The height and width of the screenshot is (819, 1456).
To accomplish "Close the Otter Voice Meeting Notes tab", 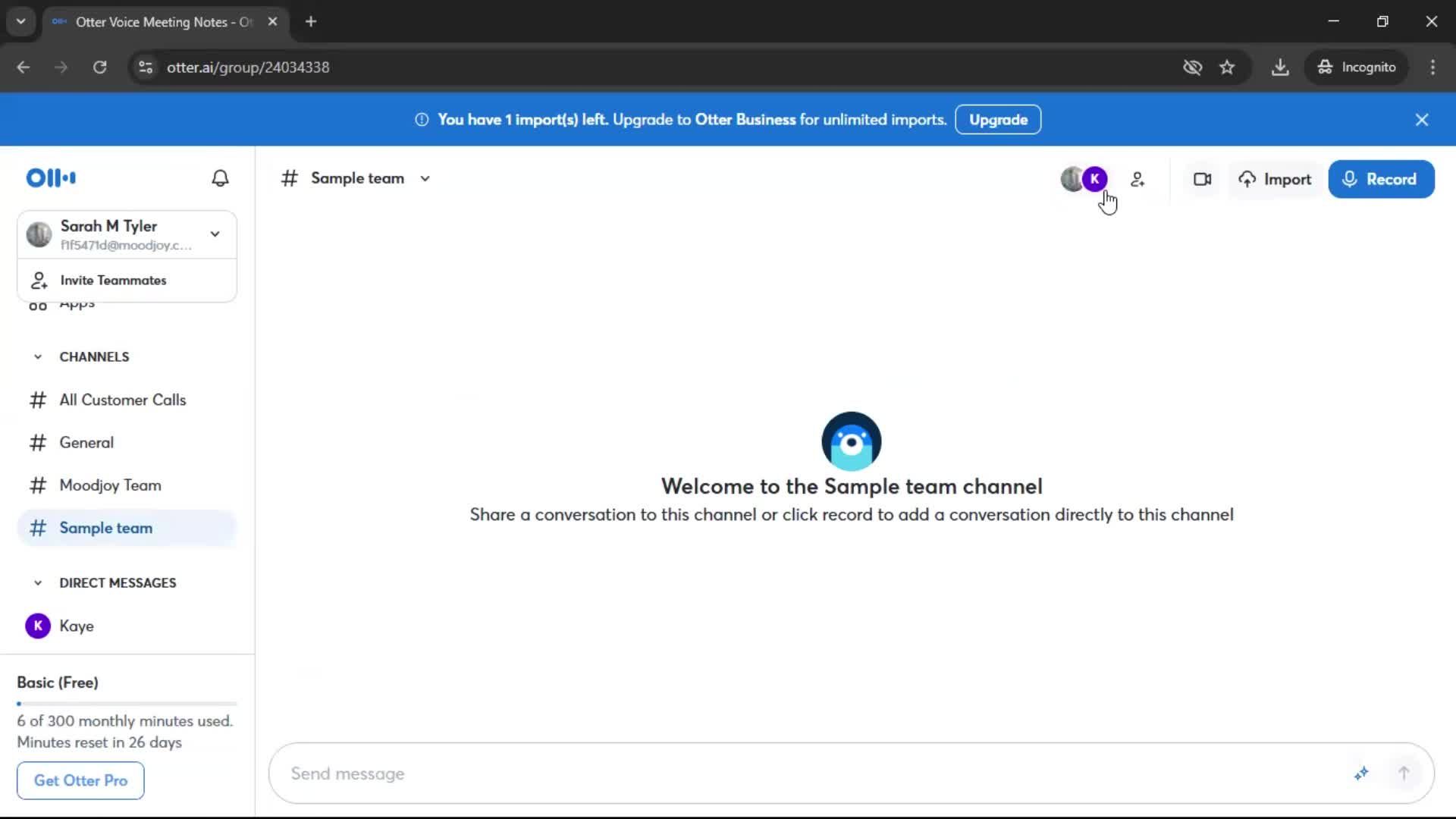I will tap(272, 22).
